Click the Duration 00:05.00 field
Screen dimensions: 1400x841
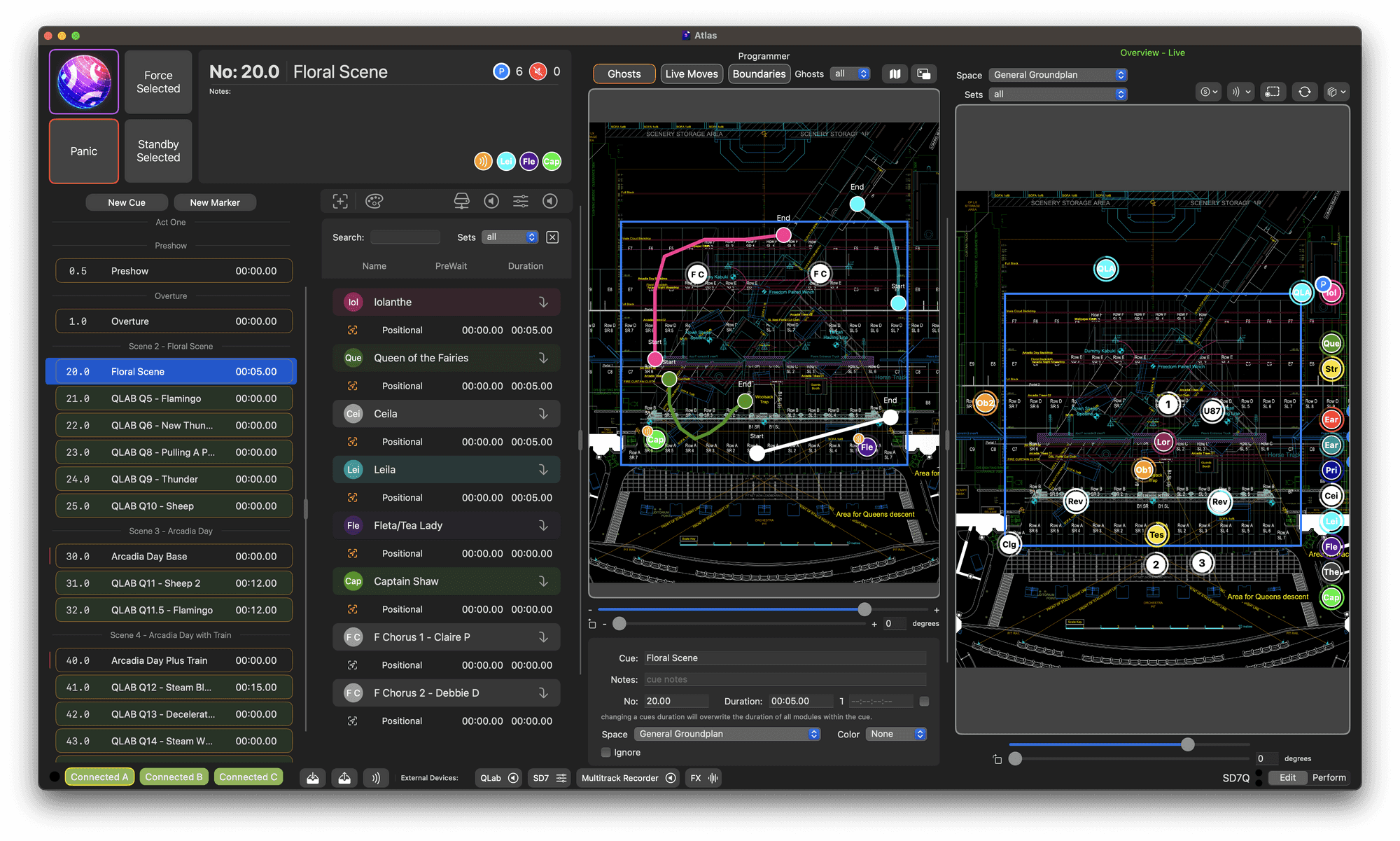pos(800,702)
